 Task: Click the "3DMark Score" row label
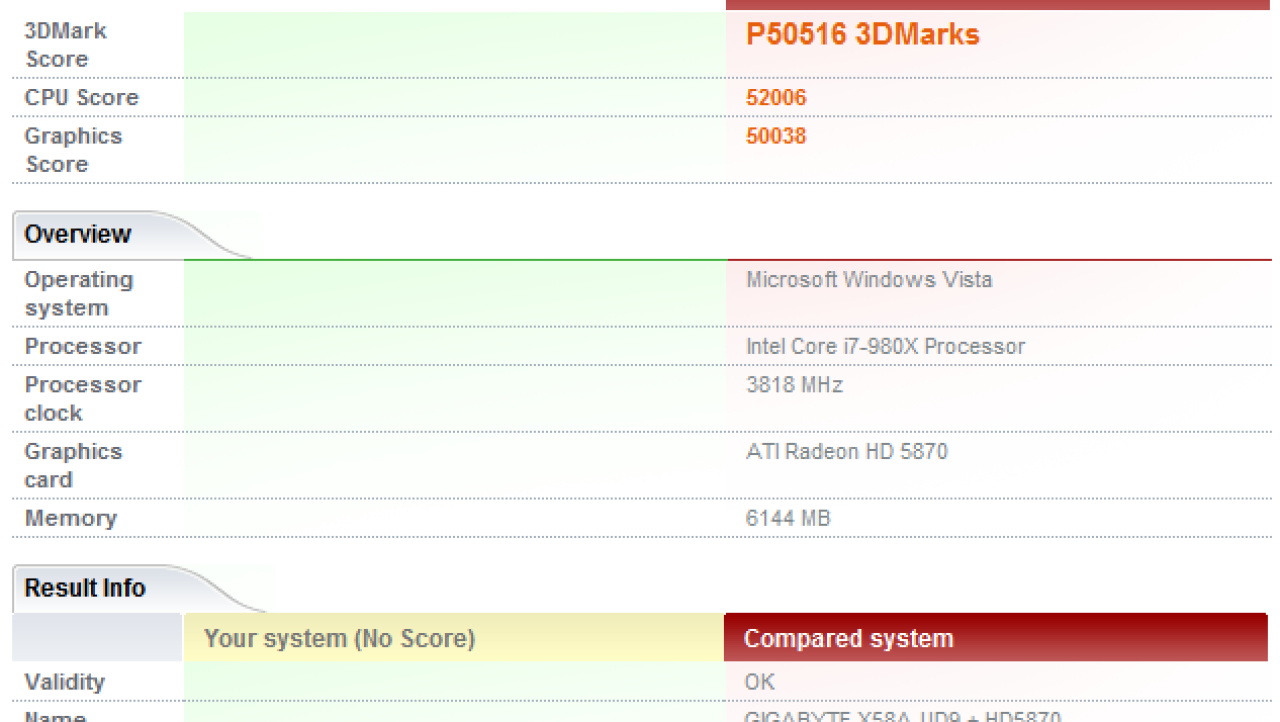tap(66, 45)
